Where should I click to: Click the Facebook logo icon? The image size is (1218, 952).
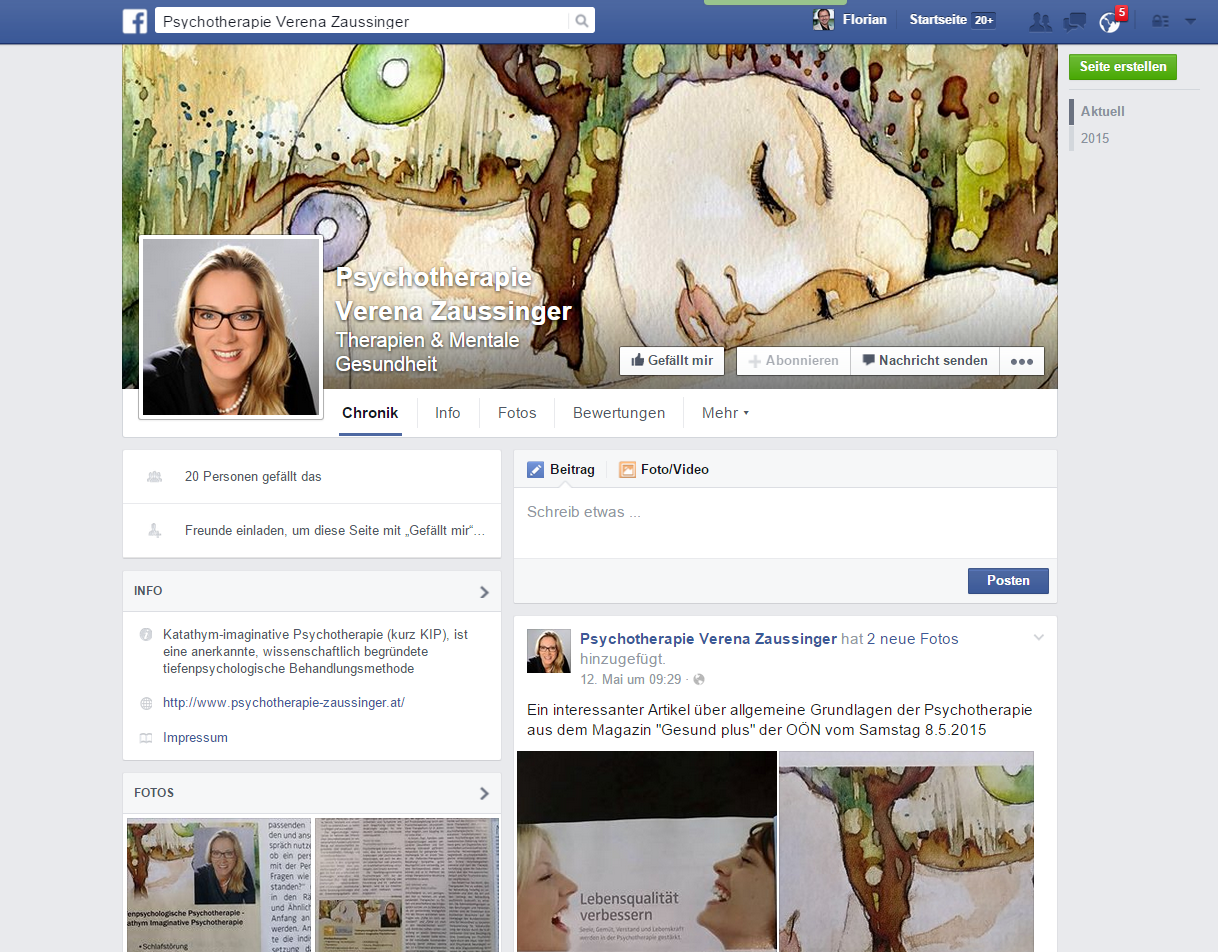135,21
